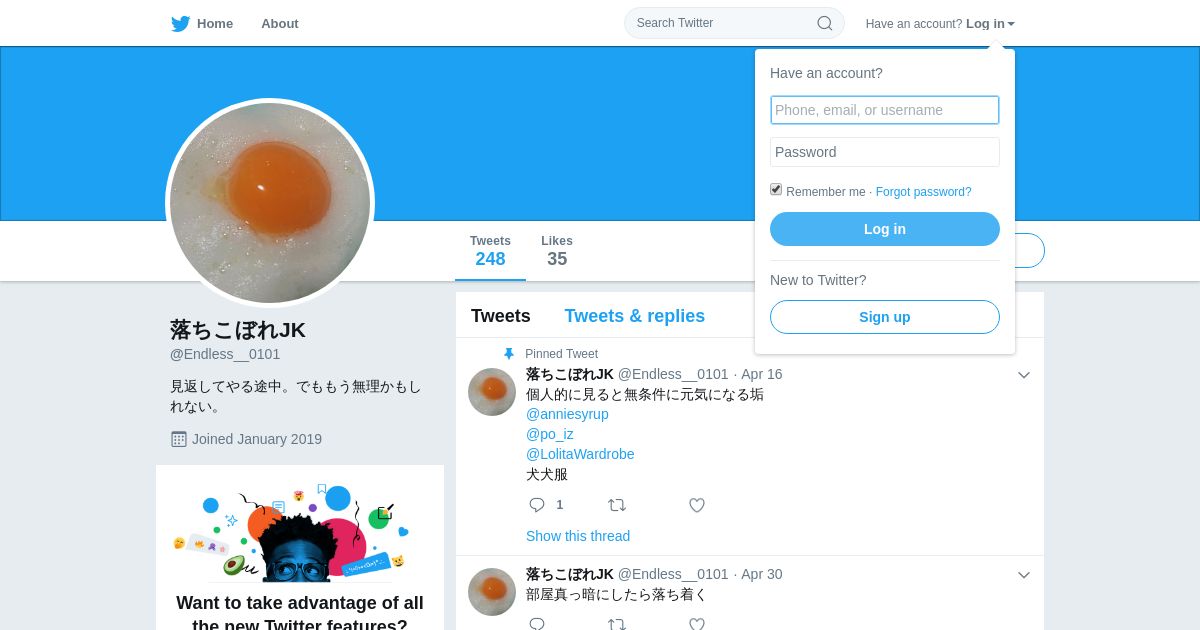Screen dimensions: 1200x630
Task: Toggle the Remember me checkbox
Action: coord(776,189)
